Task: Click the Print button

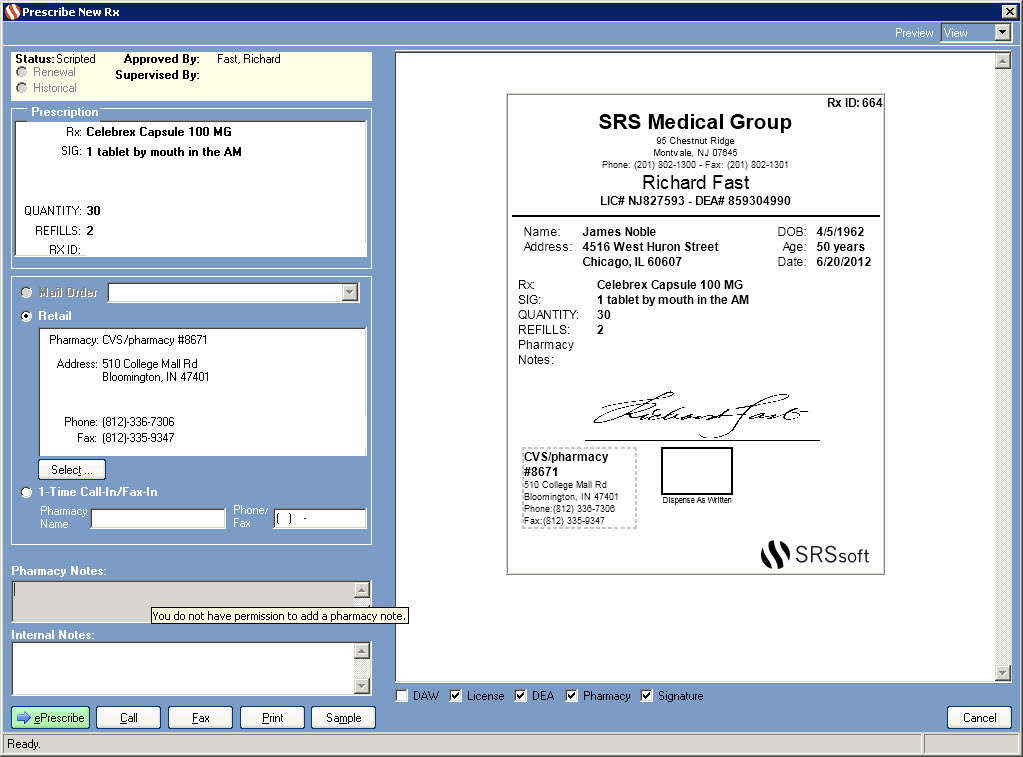Action: coord(272,718)
